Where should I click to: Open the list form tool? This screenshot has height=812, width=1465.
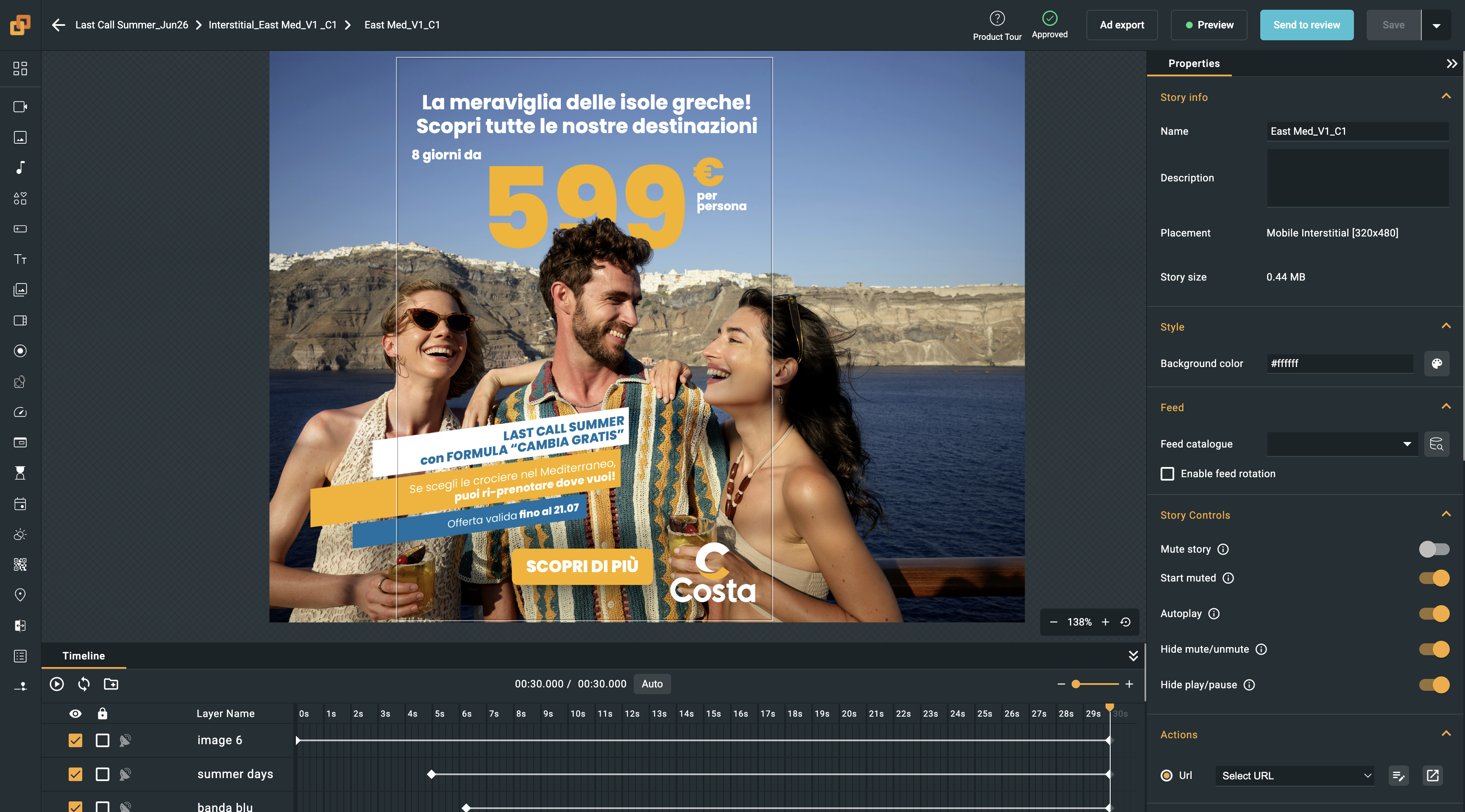[20, 656]
